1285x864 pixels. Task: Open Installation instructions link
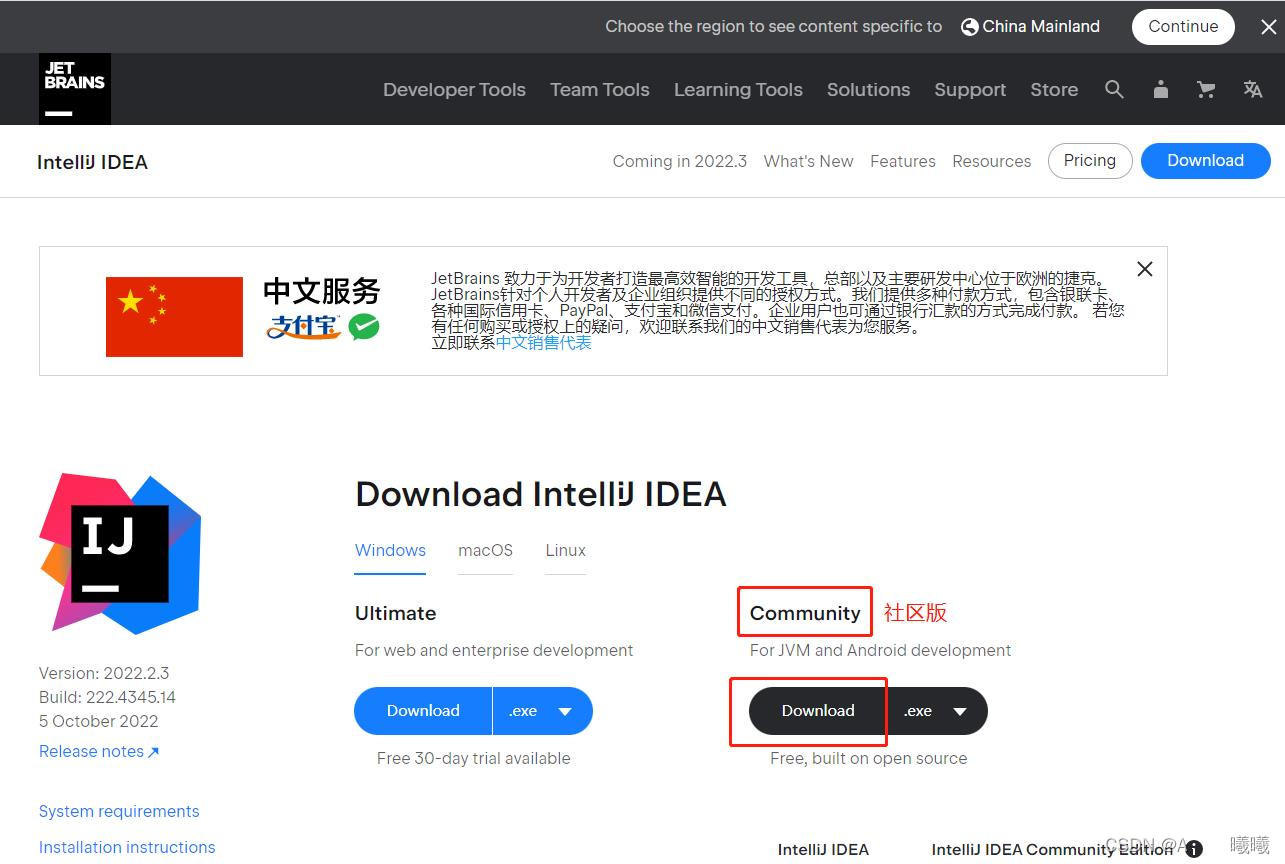127,847
